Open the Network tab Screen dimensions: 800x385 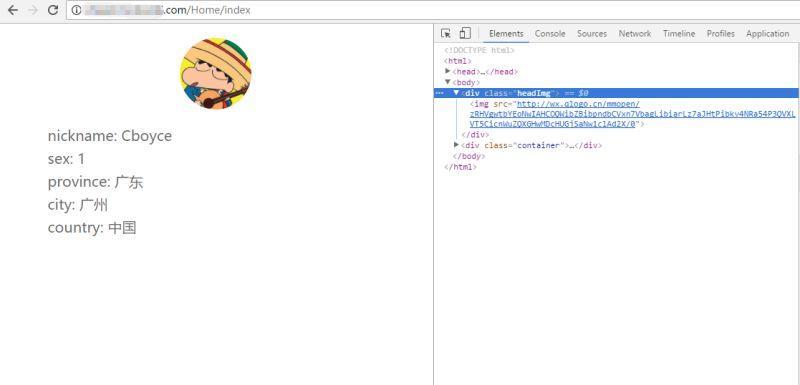(x=635, y=34)
